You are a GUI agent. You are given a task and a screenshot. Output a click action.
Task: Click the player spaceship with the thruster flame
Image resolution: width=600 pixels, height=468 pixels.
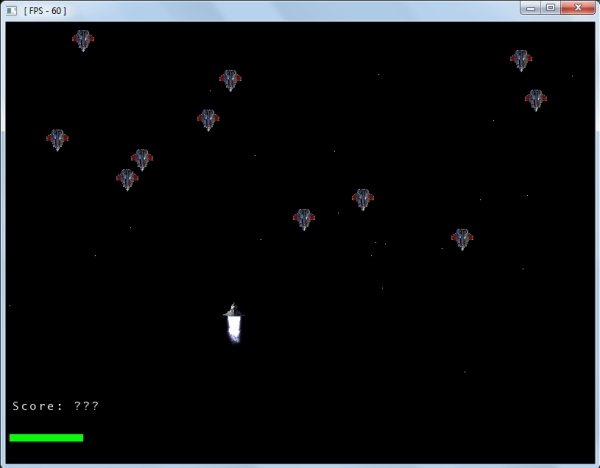[234, 322]
